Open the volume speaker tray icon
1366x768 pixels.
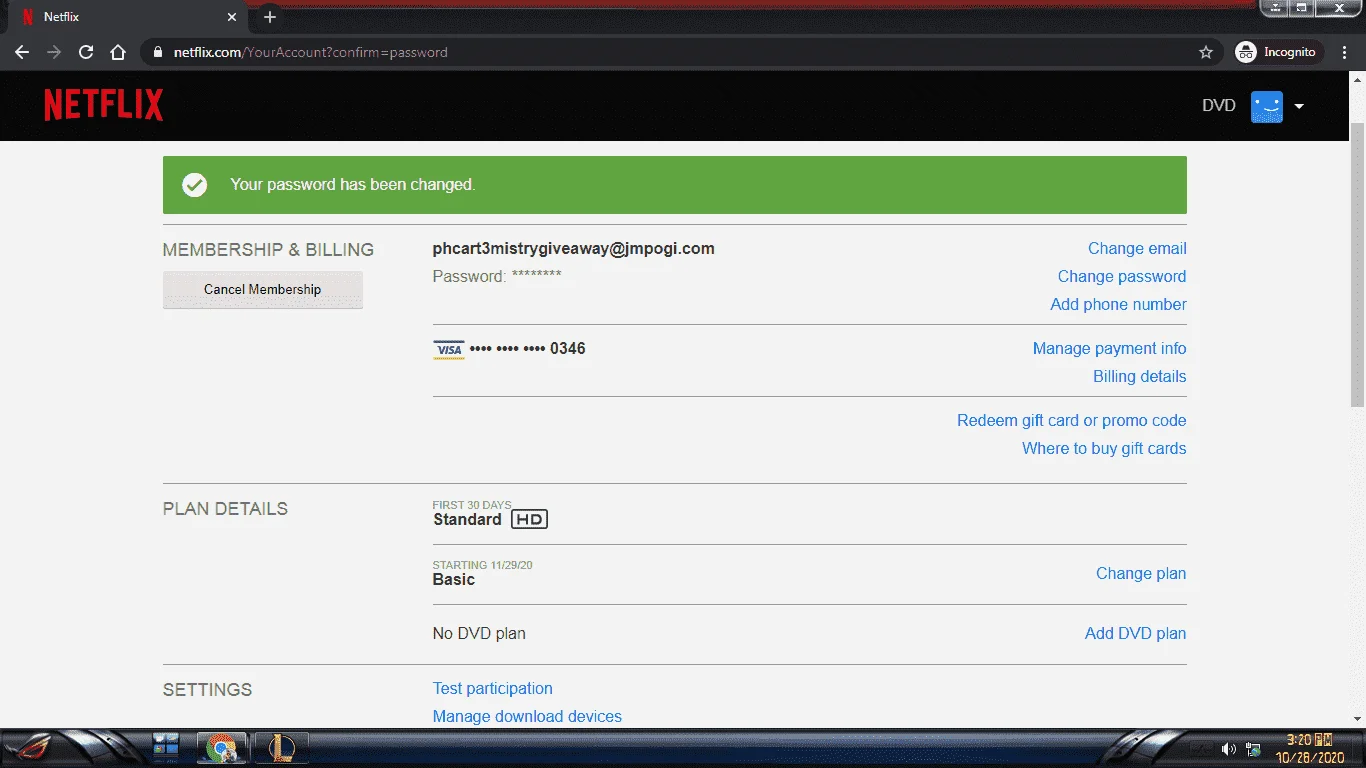click(1228, 749)
